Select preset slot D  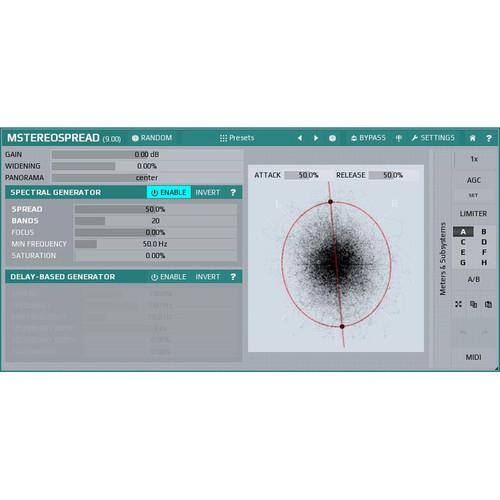484,242
